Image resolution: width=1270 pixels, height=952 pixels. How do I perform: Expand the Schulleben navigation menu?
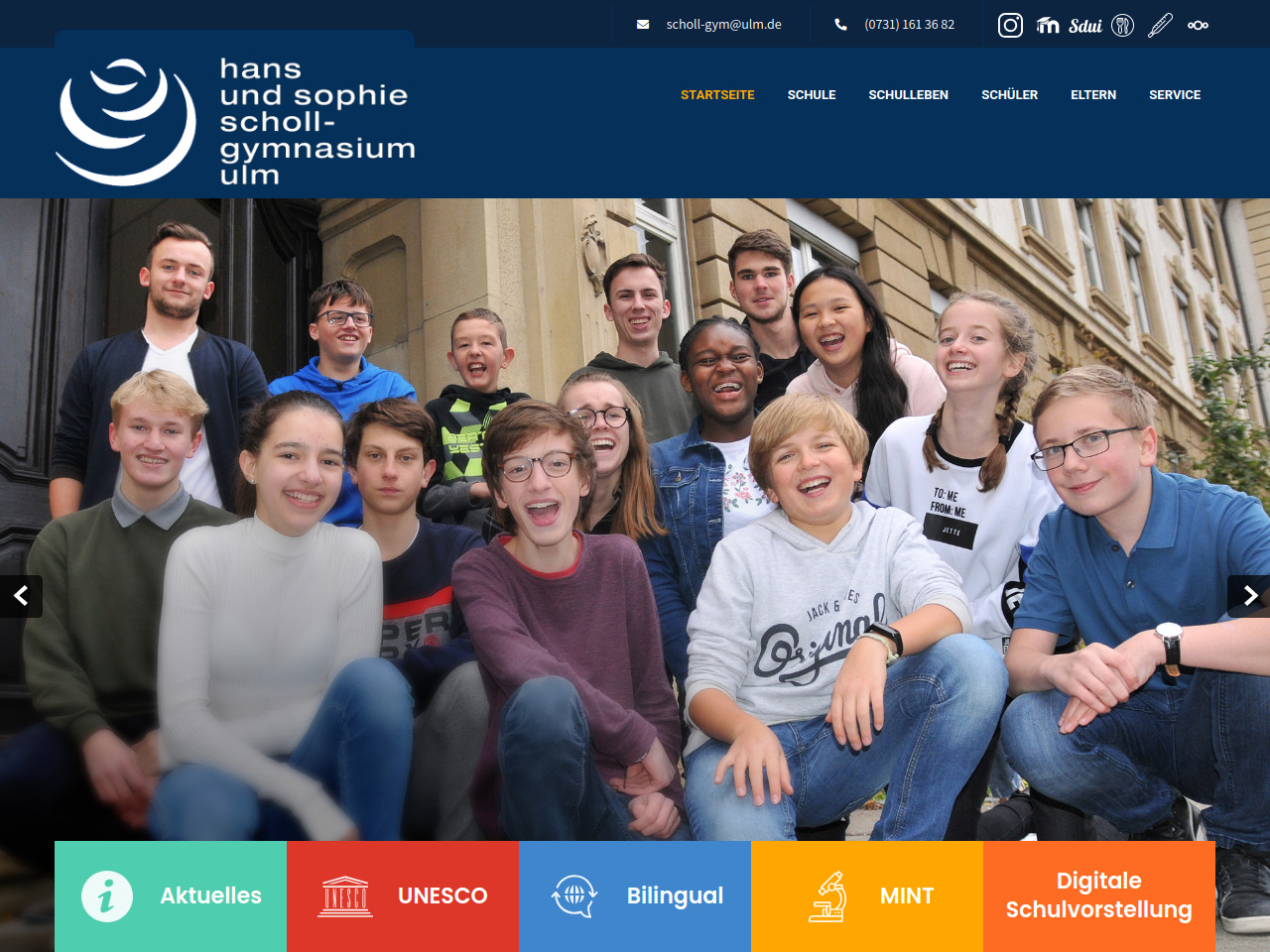[x=908, y=95]
